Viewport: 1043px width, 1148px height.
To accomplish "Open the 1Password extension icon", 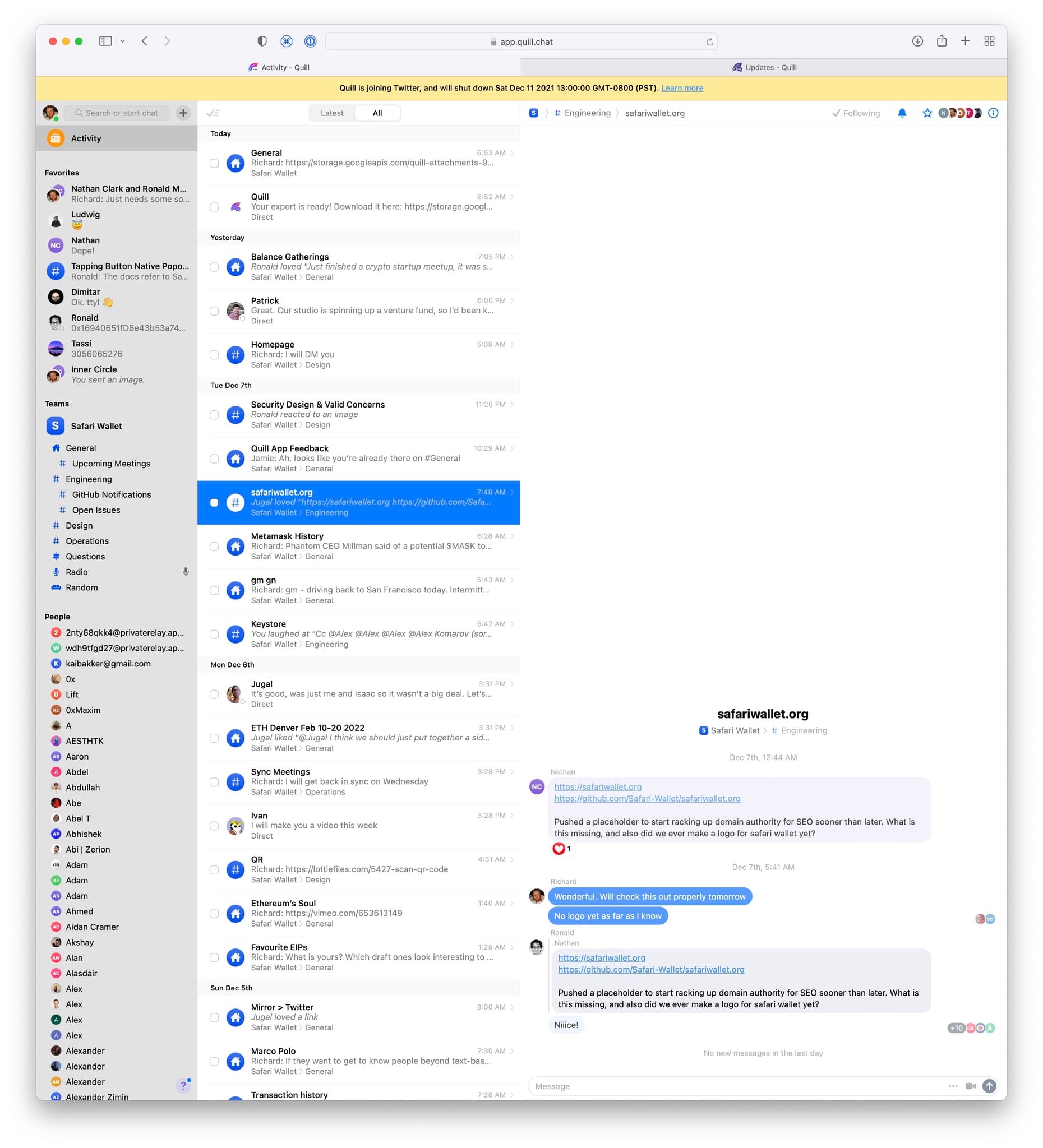I will pos(311,41).
